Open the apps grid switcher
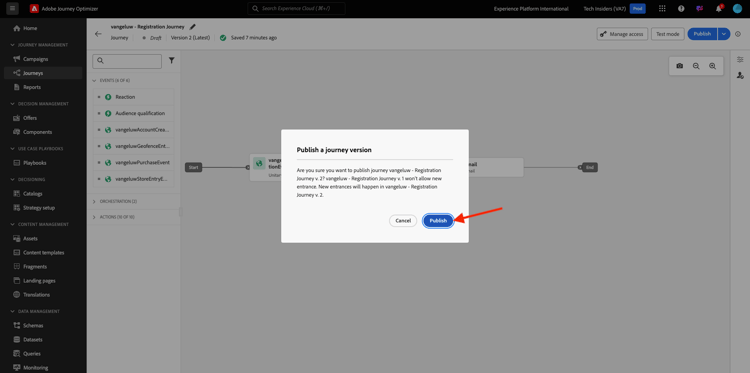 point(662,9)
